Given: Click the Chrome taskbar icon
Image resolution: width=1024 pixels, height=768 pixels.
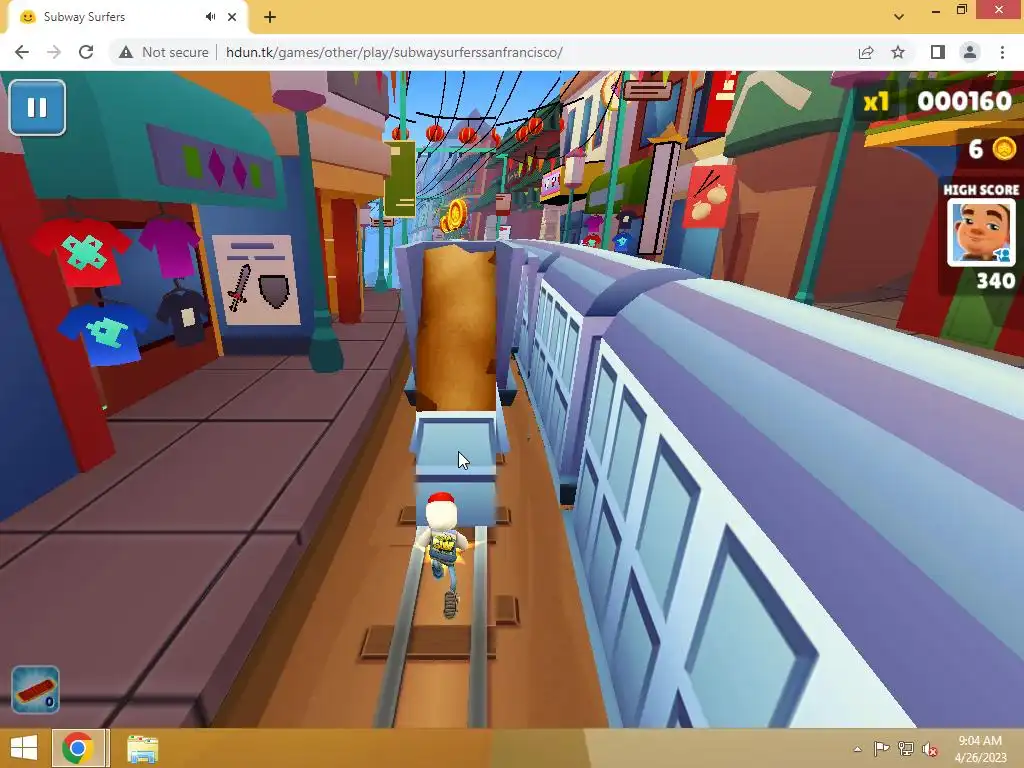Looking at the screenshot, I should [78, 748].
